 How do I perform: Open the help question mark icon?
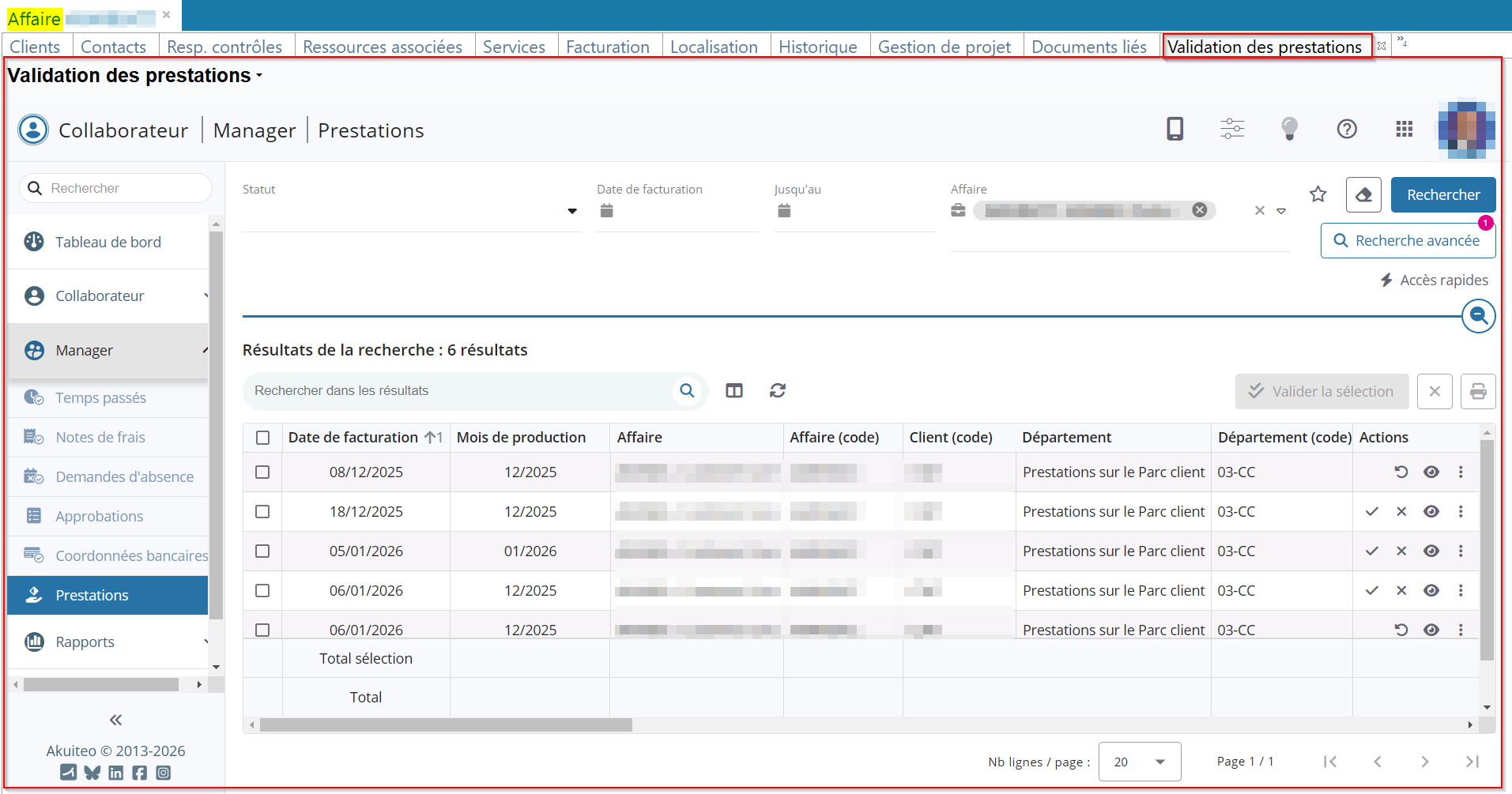tap(1347, 129)
